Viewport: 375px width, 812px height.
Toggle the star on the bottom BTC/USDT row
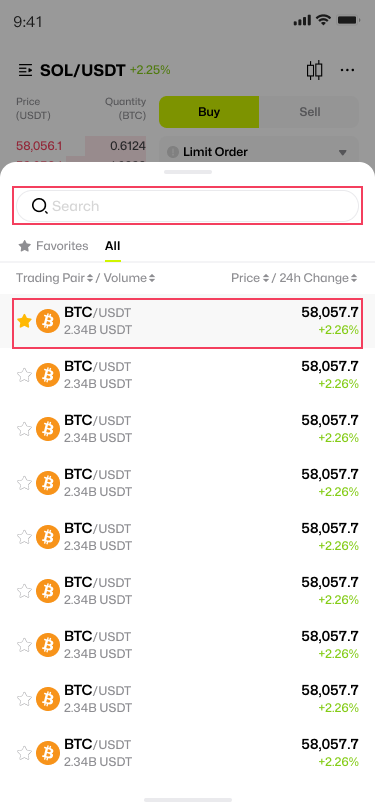click(24, 752)
